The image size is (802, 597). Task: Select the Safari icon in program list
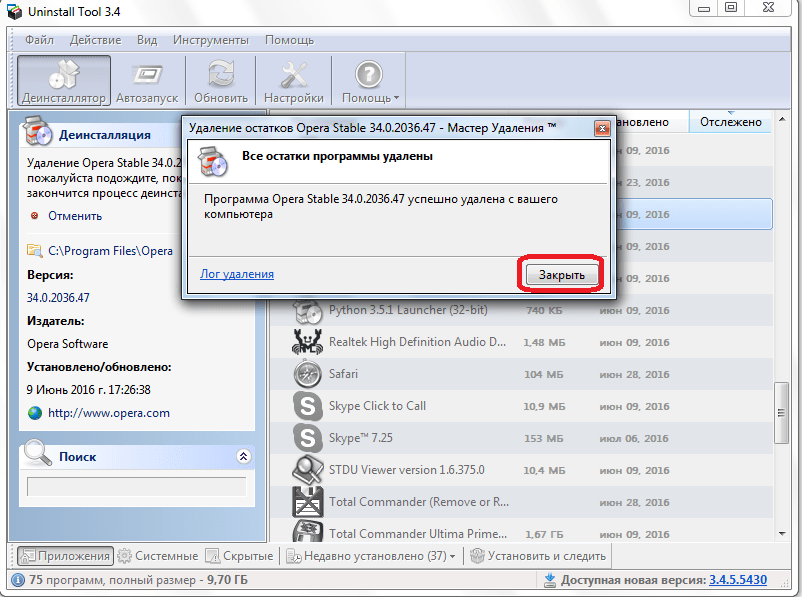click(306, 374)
